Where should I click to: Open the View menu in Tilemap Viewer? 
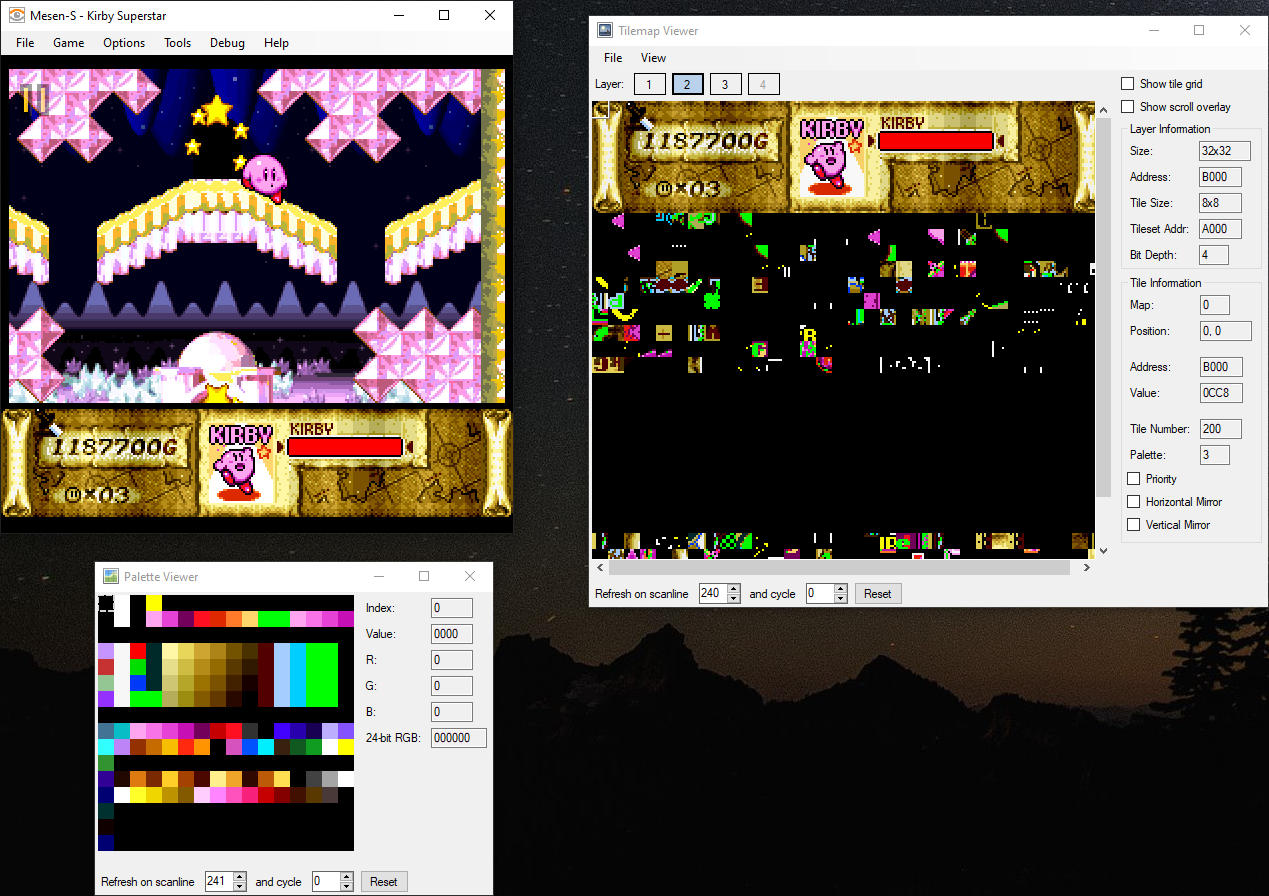coord(654,58)
